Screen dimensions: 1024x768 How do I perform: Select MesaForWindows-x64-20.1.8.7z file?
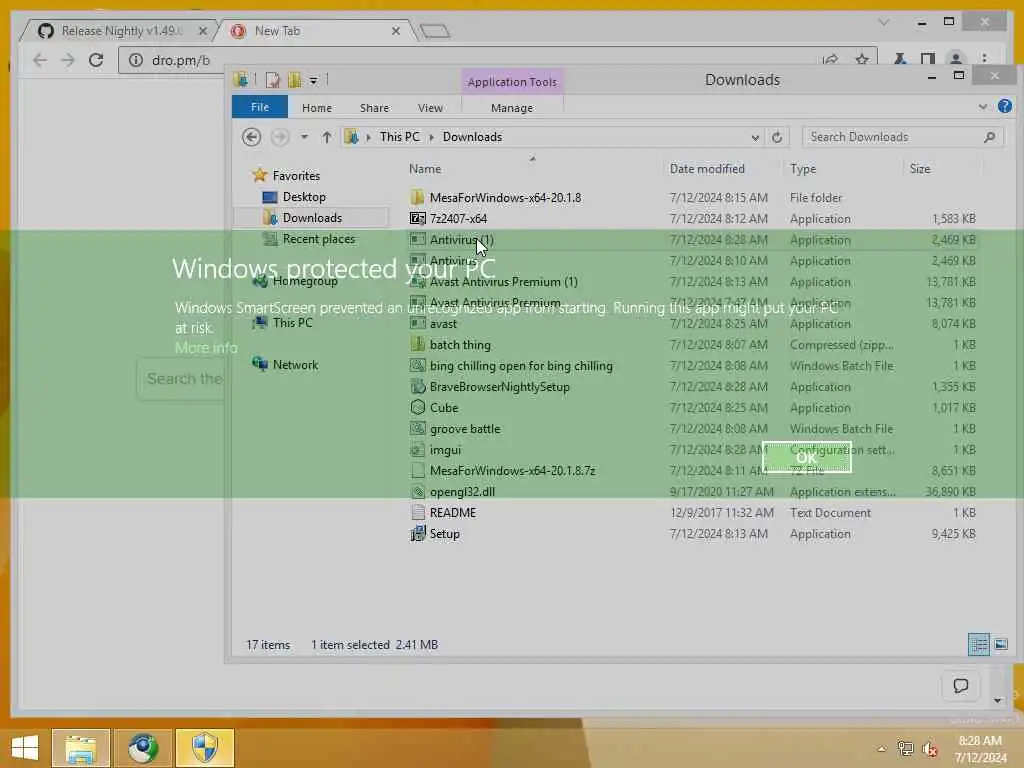point(512,470)
